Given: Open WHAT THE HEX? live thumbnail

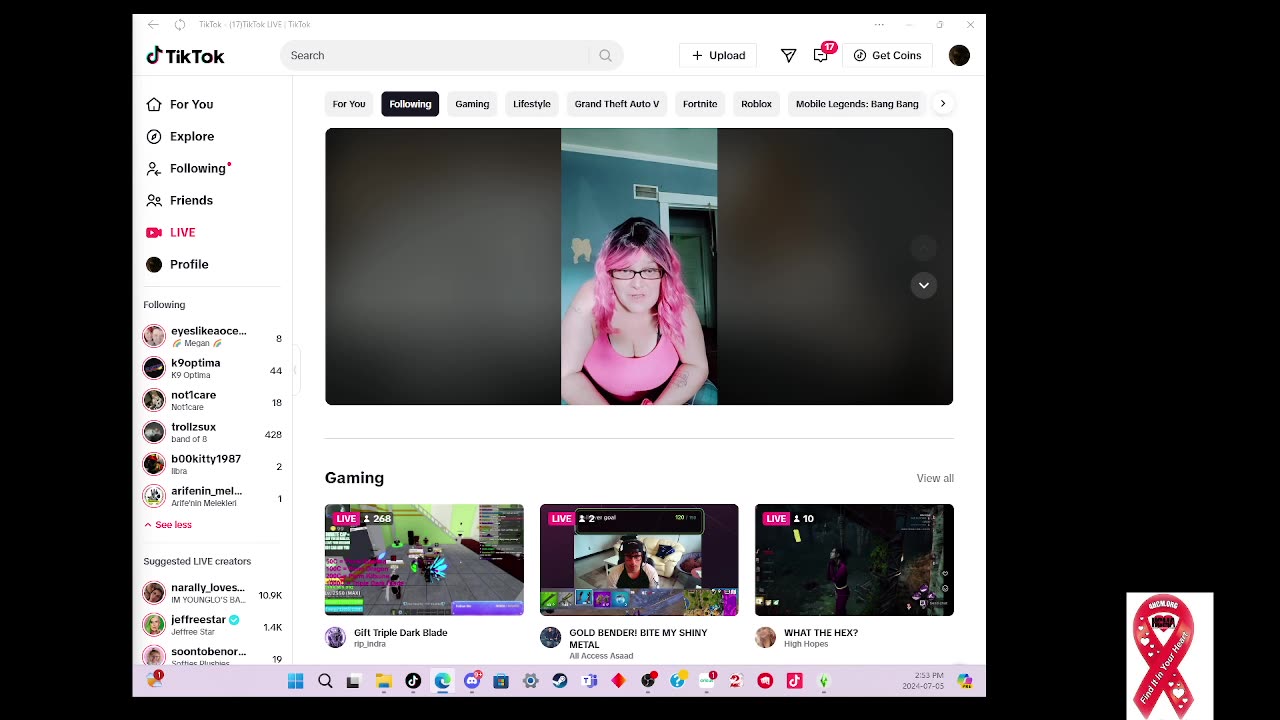Looking at the screenshot, I should coord(854,560).
